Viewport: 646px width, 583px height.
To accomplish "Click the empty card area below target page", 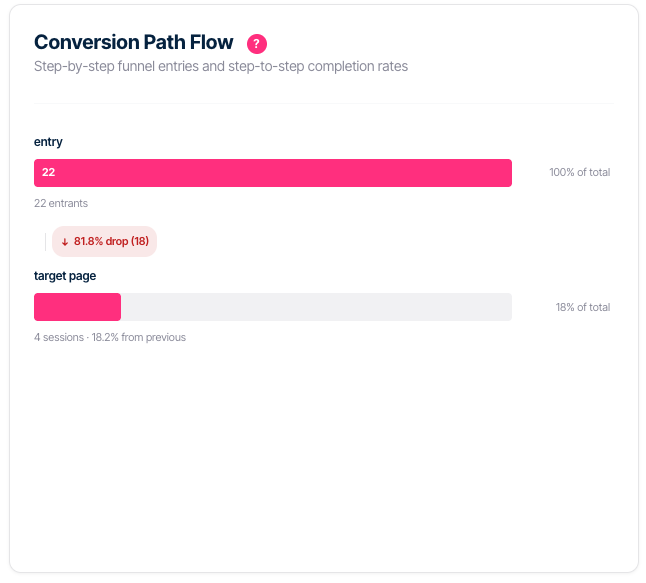I will point(324,460).
